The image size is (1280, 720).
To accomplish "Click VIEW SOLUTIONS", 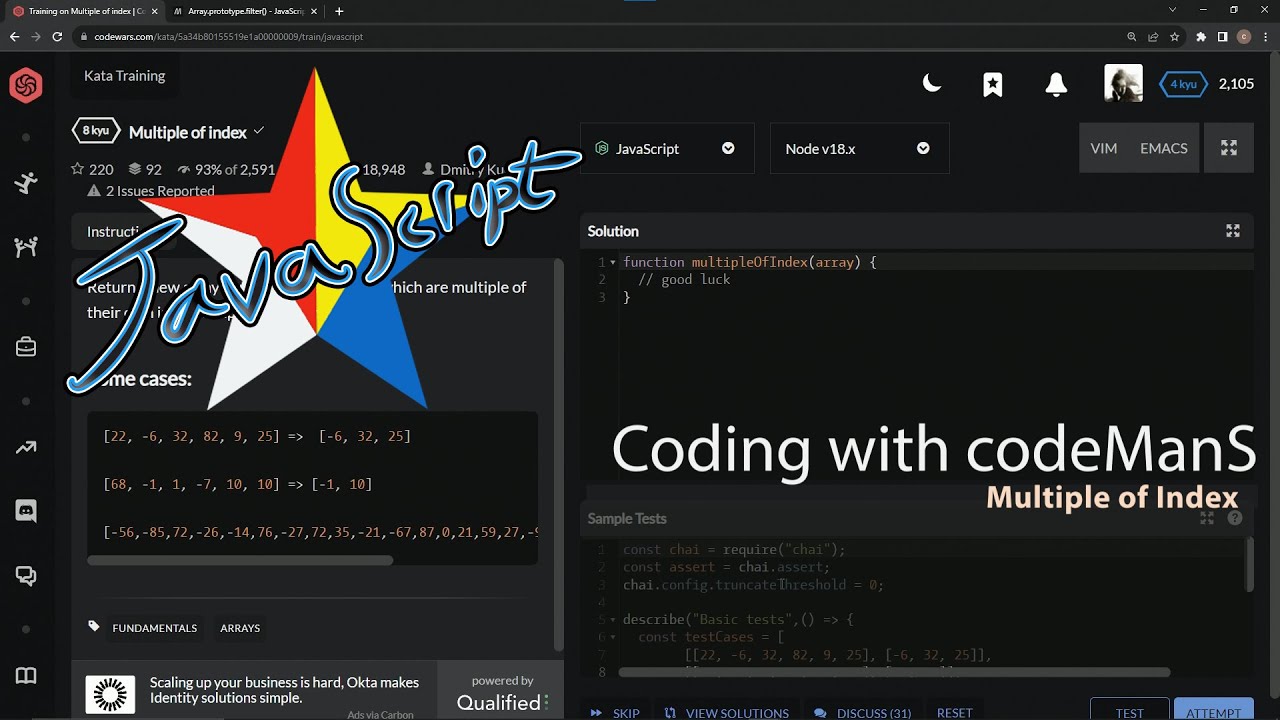I will pos(727,713).
